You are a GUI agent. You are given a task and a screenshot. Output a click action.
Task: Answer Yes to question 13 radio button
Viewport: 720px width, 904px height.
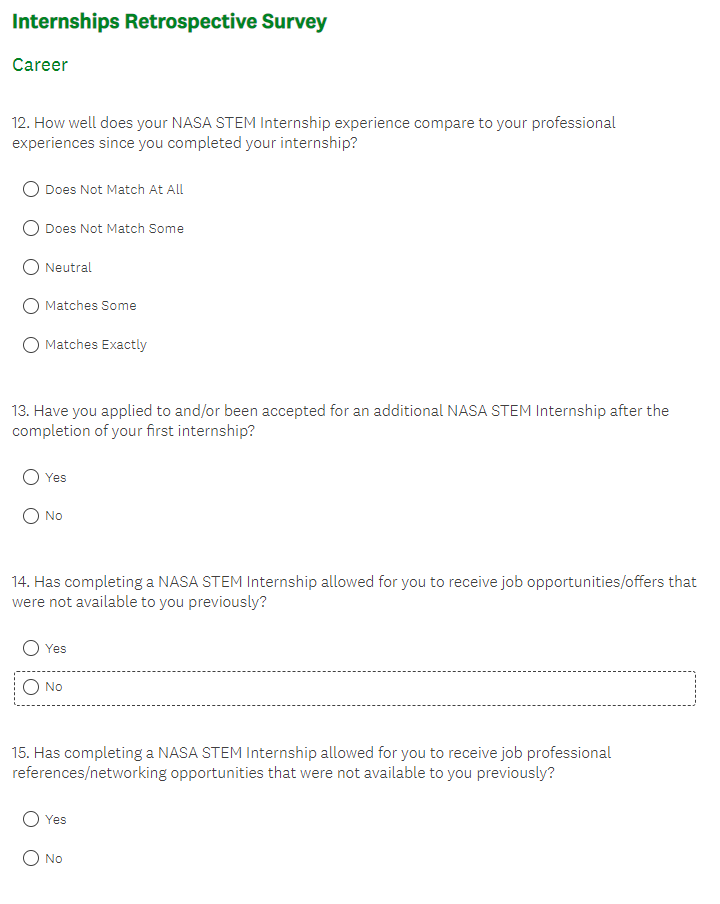(31, 478)
